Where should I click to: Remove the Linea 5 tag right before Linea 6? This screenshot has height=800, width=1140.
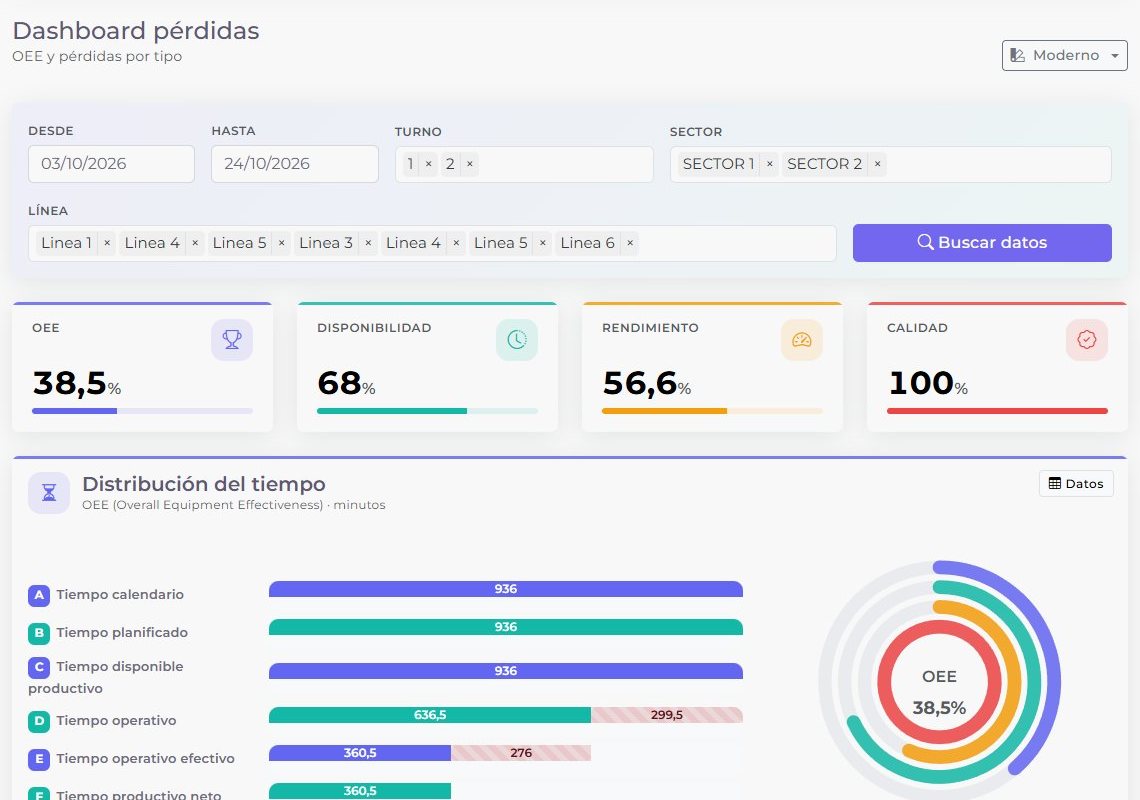pos(542,243)
